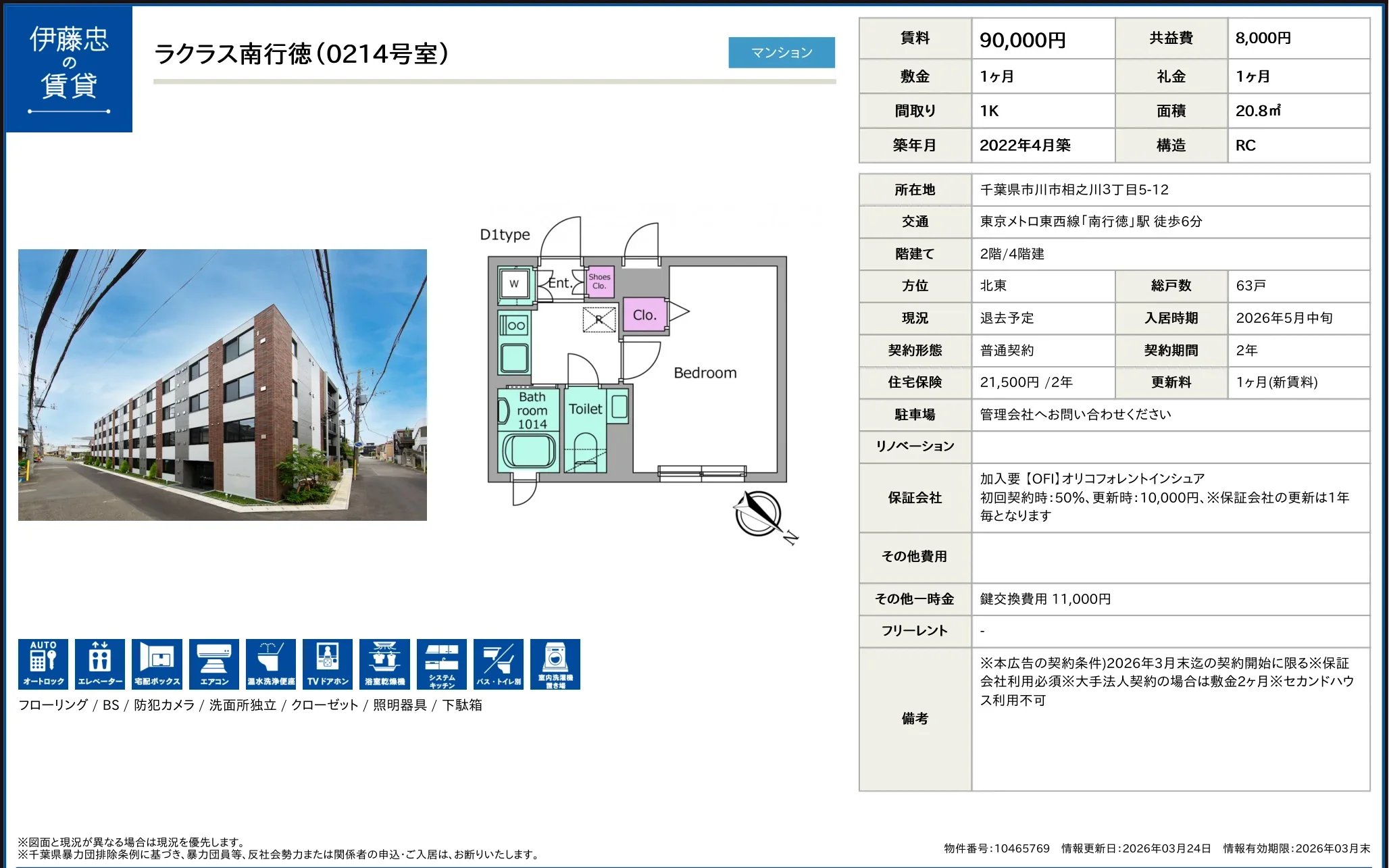Click the オートロック auto-lock amenity icon
Image resolution: width=1389 pixels, height=868 pixels.
[43, 663]
